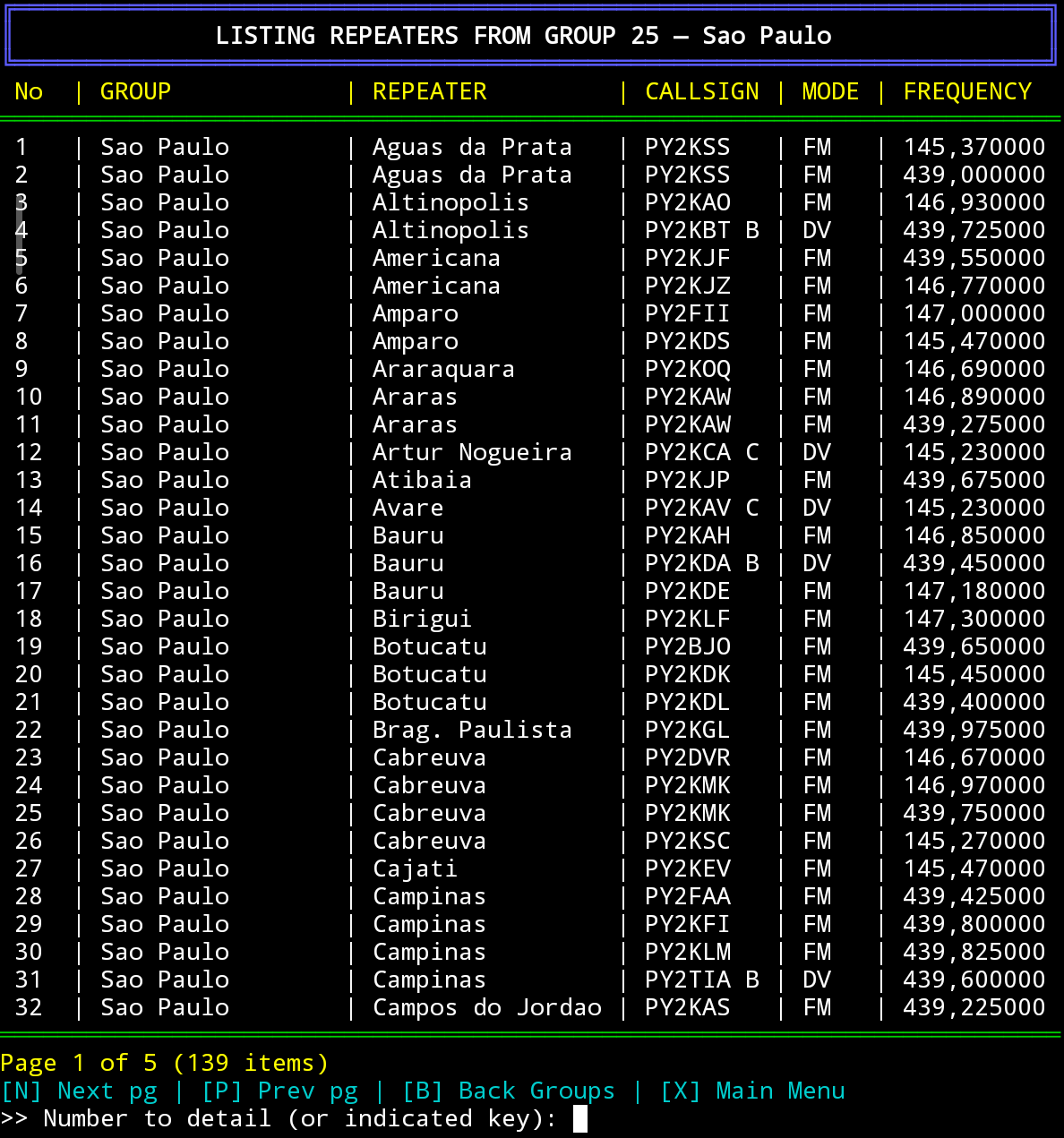Click callsign PY2DVR for Cabreuva

[688, 757]
